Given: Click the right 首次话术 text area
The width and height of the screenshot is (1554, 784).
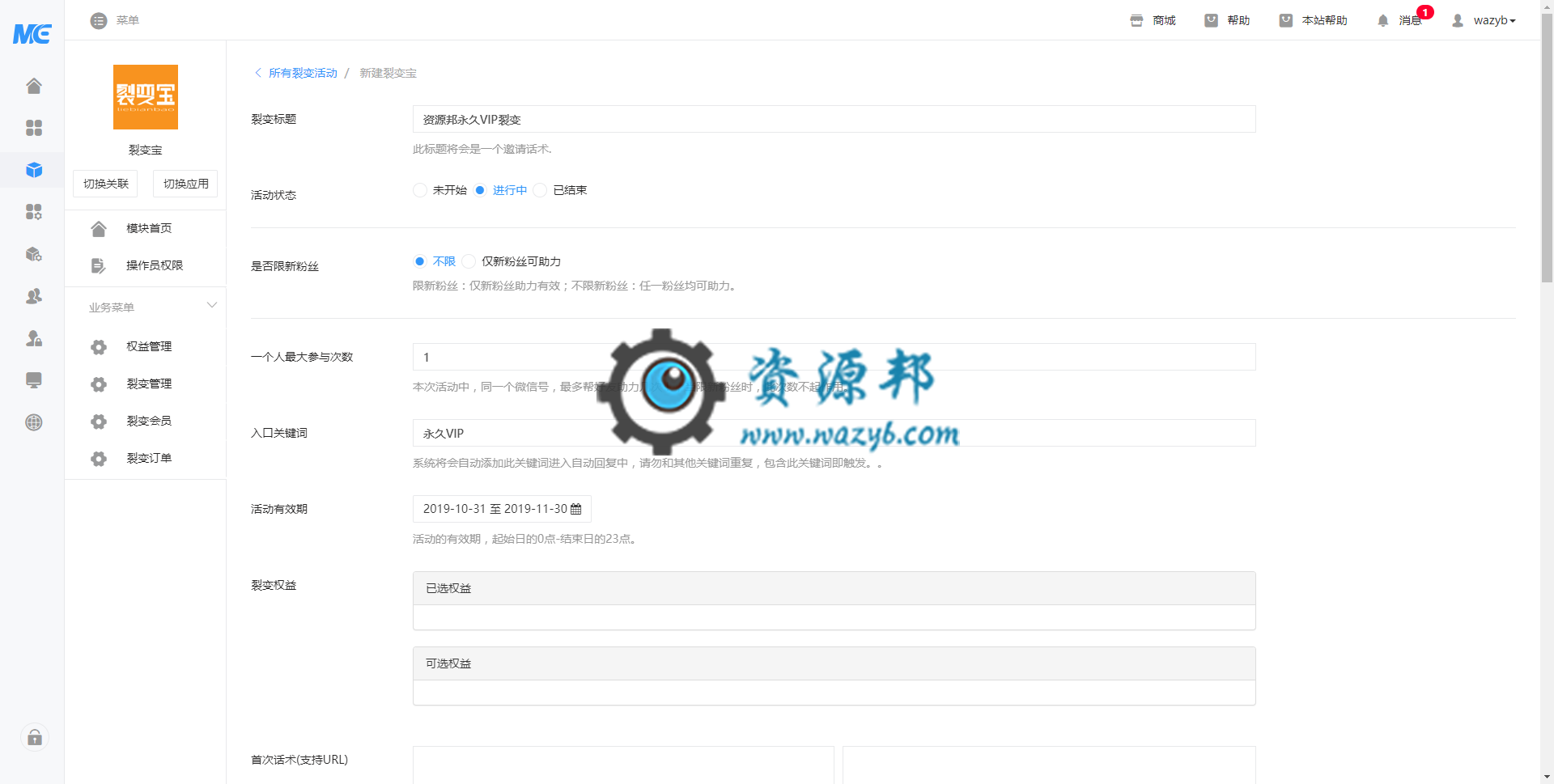Looking at the screenshot, I should 1049,765.
